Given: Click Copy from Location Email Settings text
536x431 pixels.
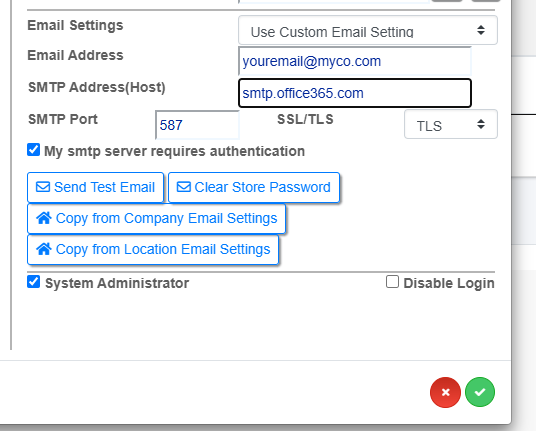Looking at the screenshot, I should point(163,250).
